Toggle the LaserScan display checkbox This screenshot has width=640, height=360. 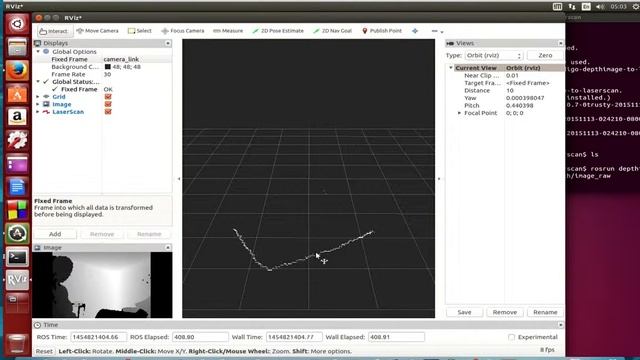pos(108,111)
